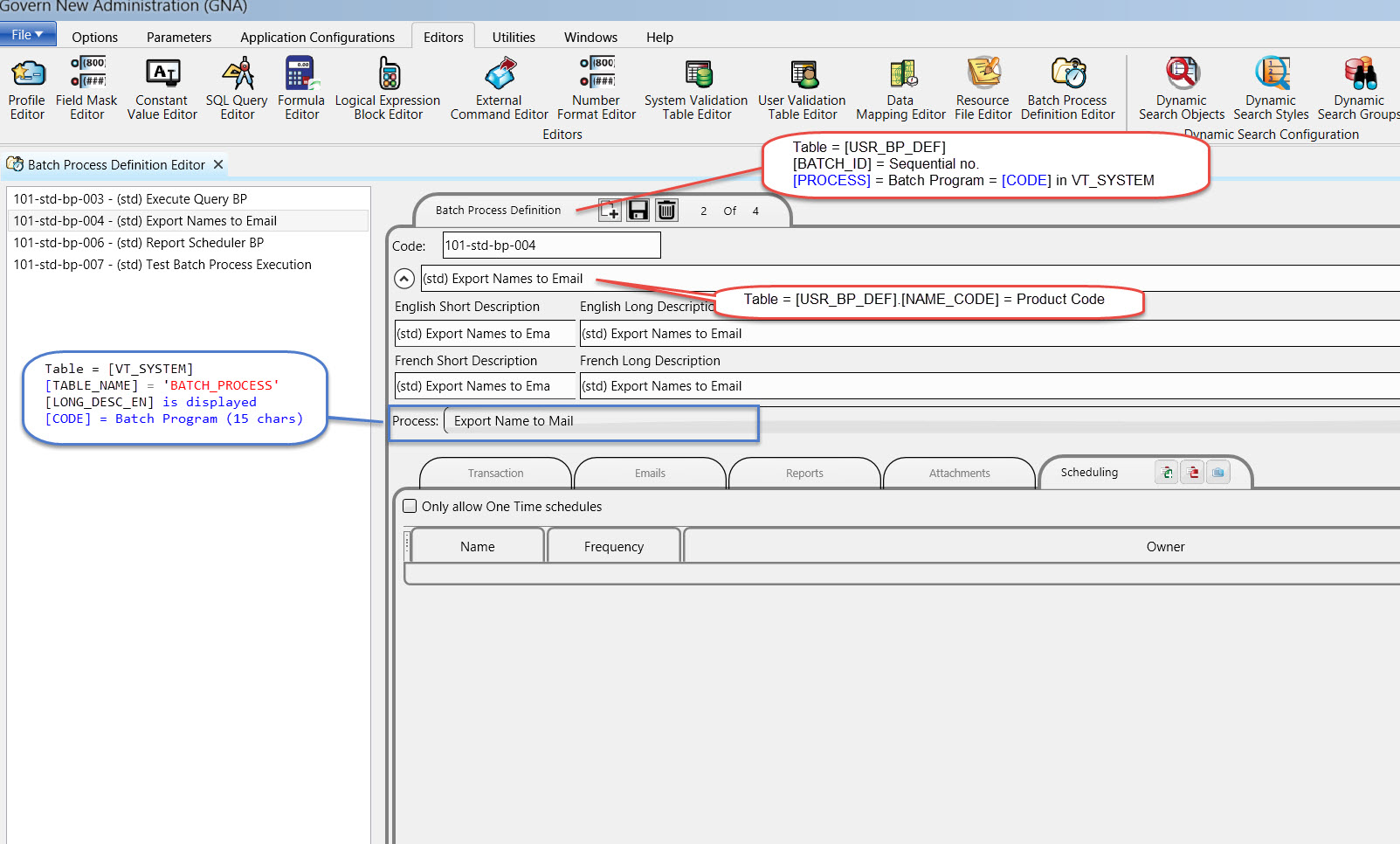Open the Utilities menu

pos(514,38)
